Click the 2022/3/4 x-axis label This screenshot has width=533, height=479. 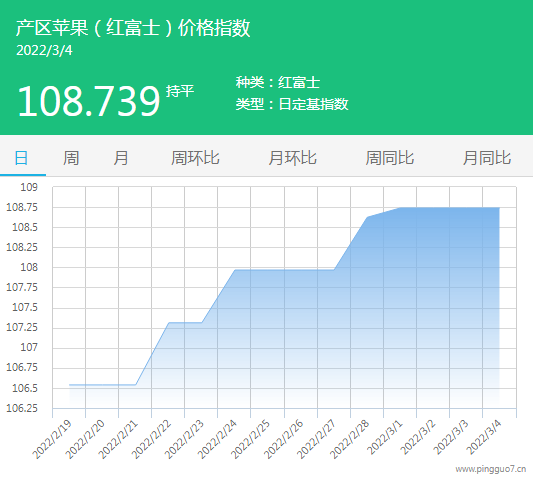[484, 437]
